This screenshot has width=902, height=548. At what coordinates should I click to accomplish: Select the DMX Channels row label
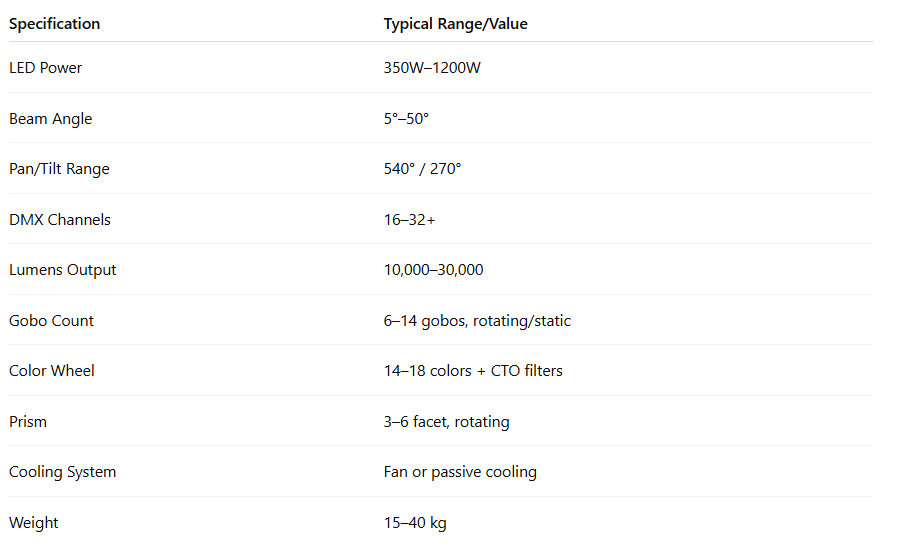tap(60, 220)
